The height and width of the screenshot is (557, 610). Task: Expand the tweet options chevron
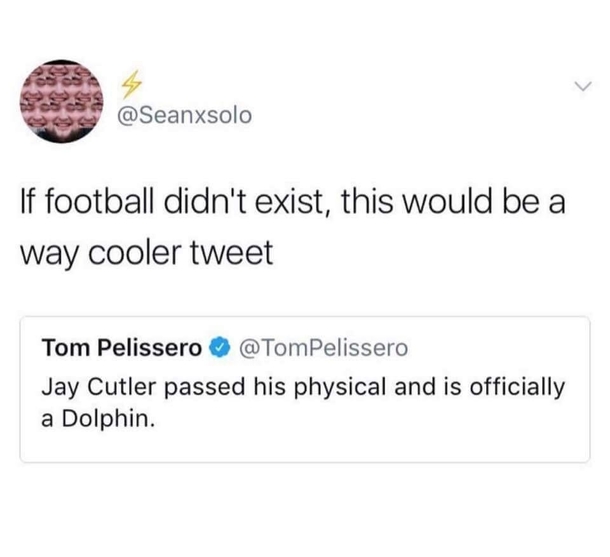[x=583, y=86]
